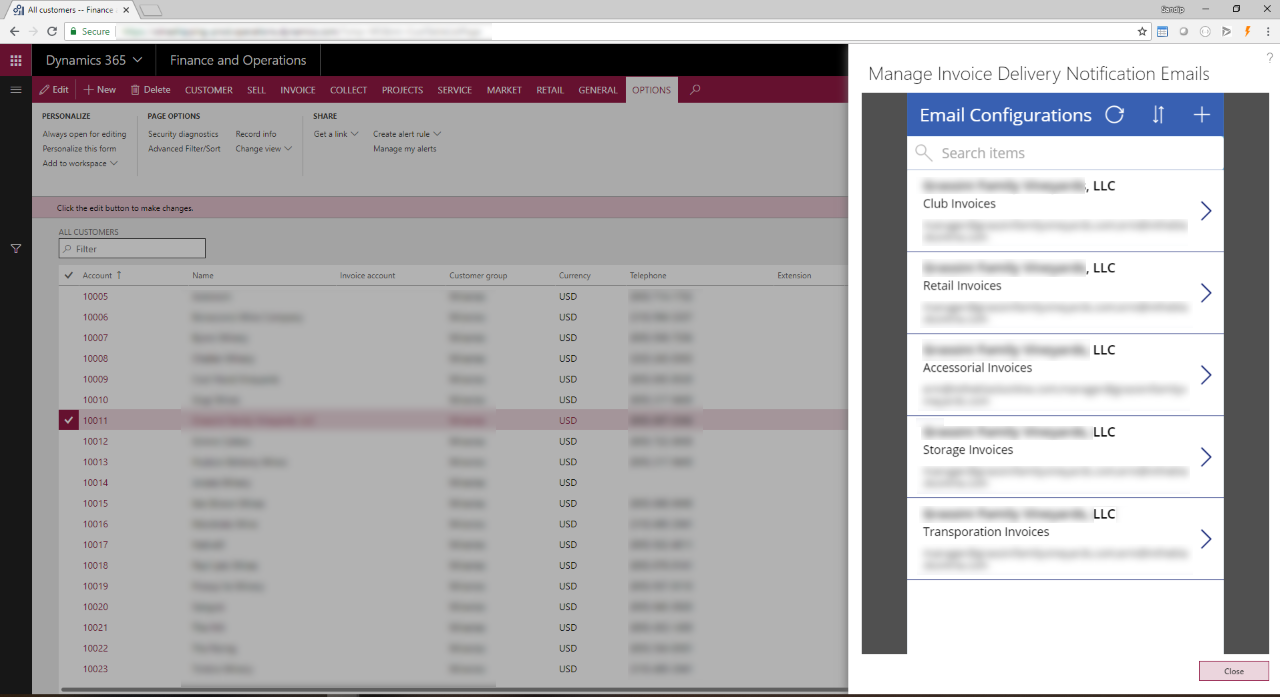The height and width of the screenshot is (697, 1280).
Task: Switch to the INVOICE tab
Action: pos(298,90)
